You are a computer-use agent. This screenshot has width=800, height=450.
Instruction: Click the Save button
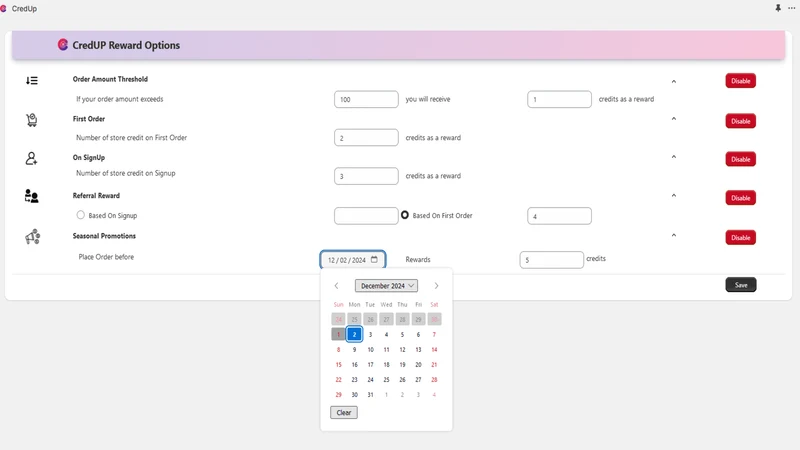[x=741, y=285]
